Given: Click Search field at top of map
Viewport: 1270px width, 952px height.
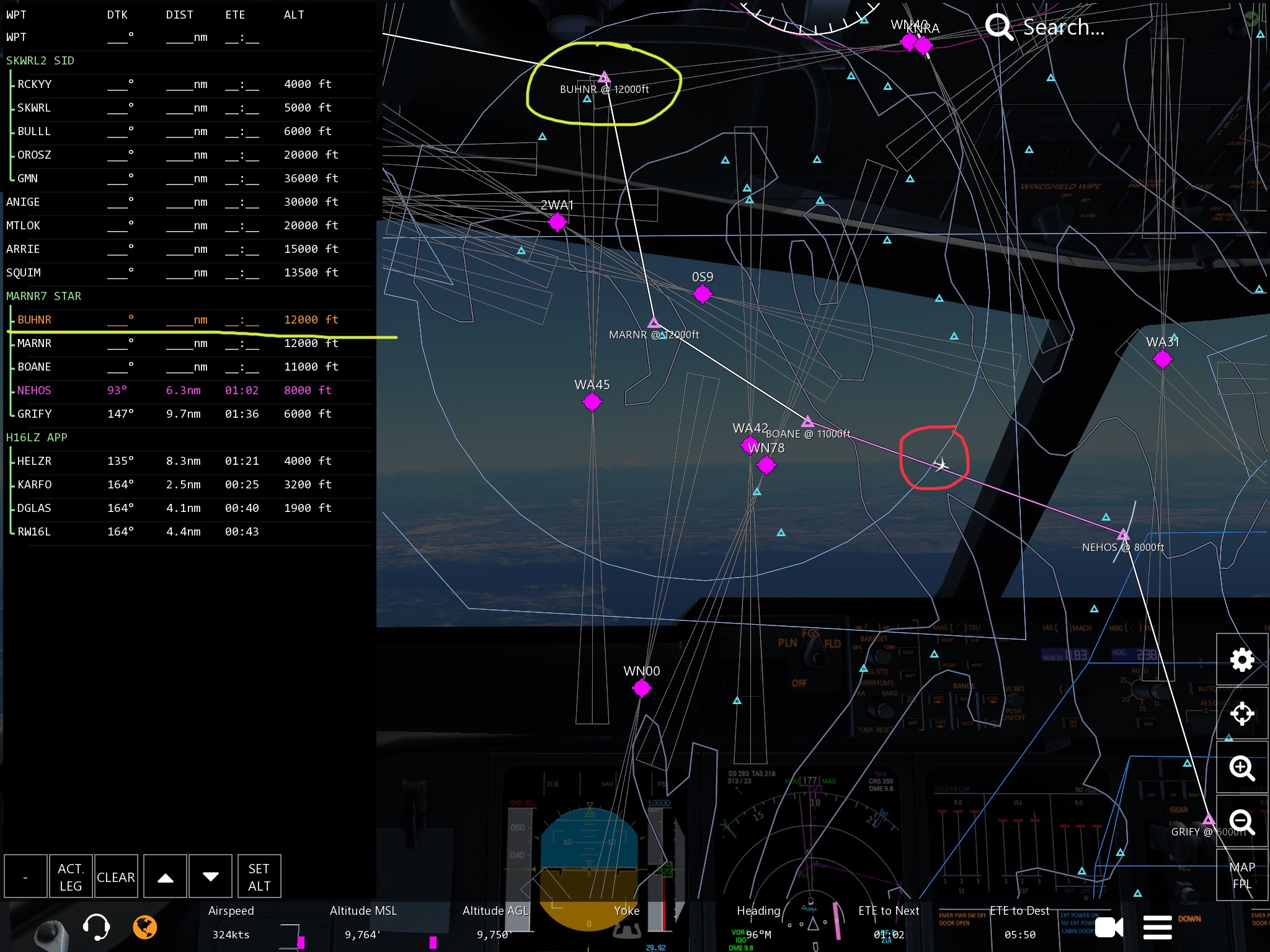Looking at the screenshot, I should pos(1064,27).
